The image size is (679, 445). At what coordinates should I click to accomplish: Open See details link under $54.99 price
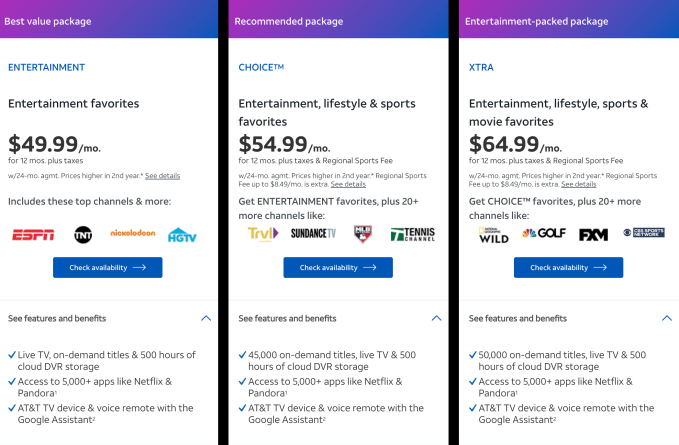pos(348,184)
